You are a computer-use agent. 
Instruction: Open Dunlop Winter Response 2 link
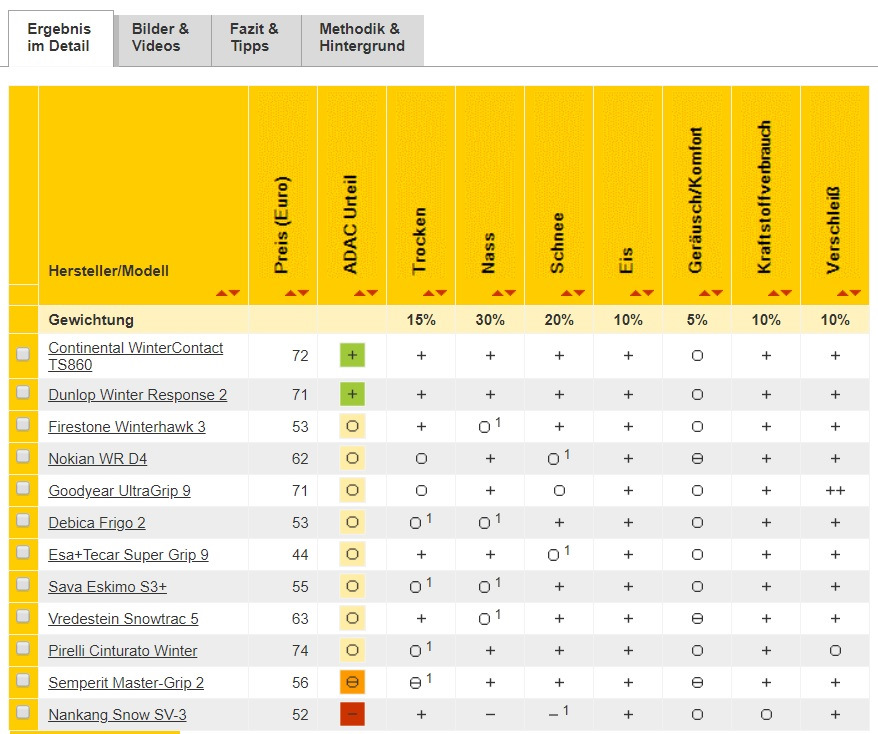[x=138, y=395]
